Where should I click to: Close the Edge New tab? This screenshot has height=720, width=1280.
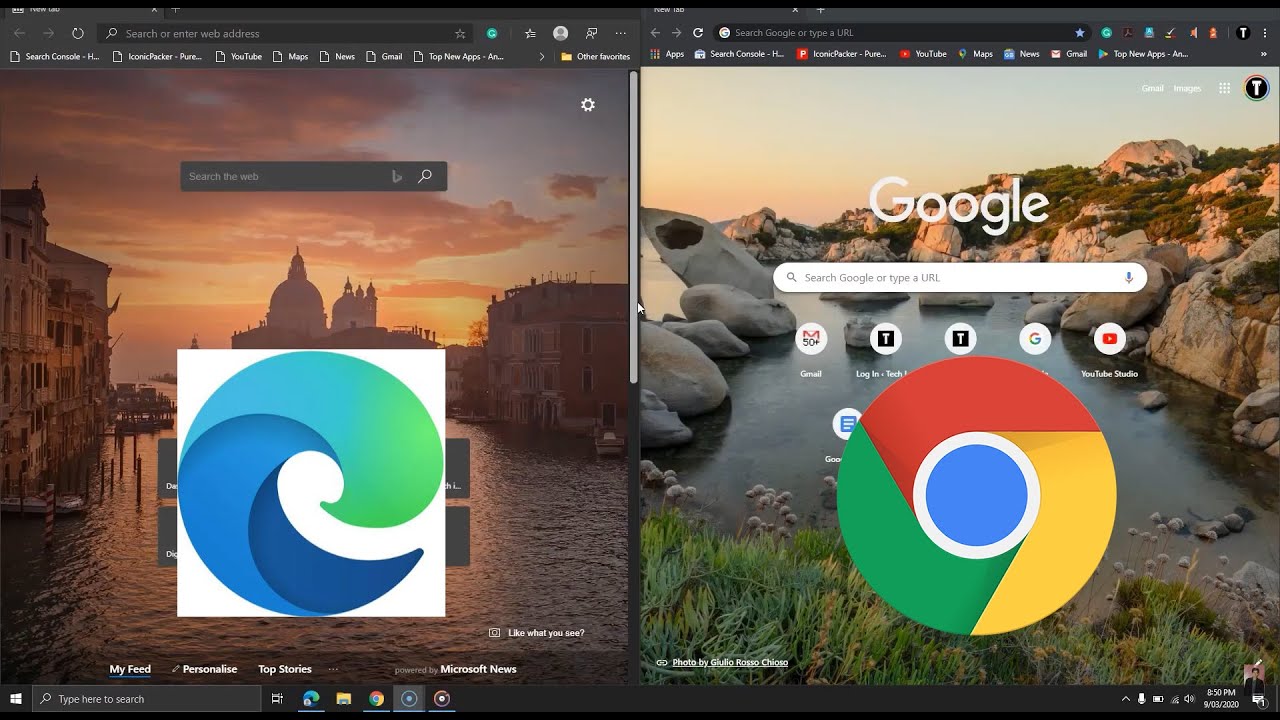coord(152,9)
